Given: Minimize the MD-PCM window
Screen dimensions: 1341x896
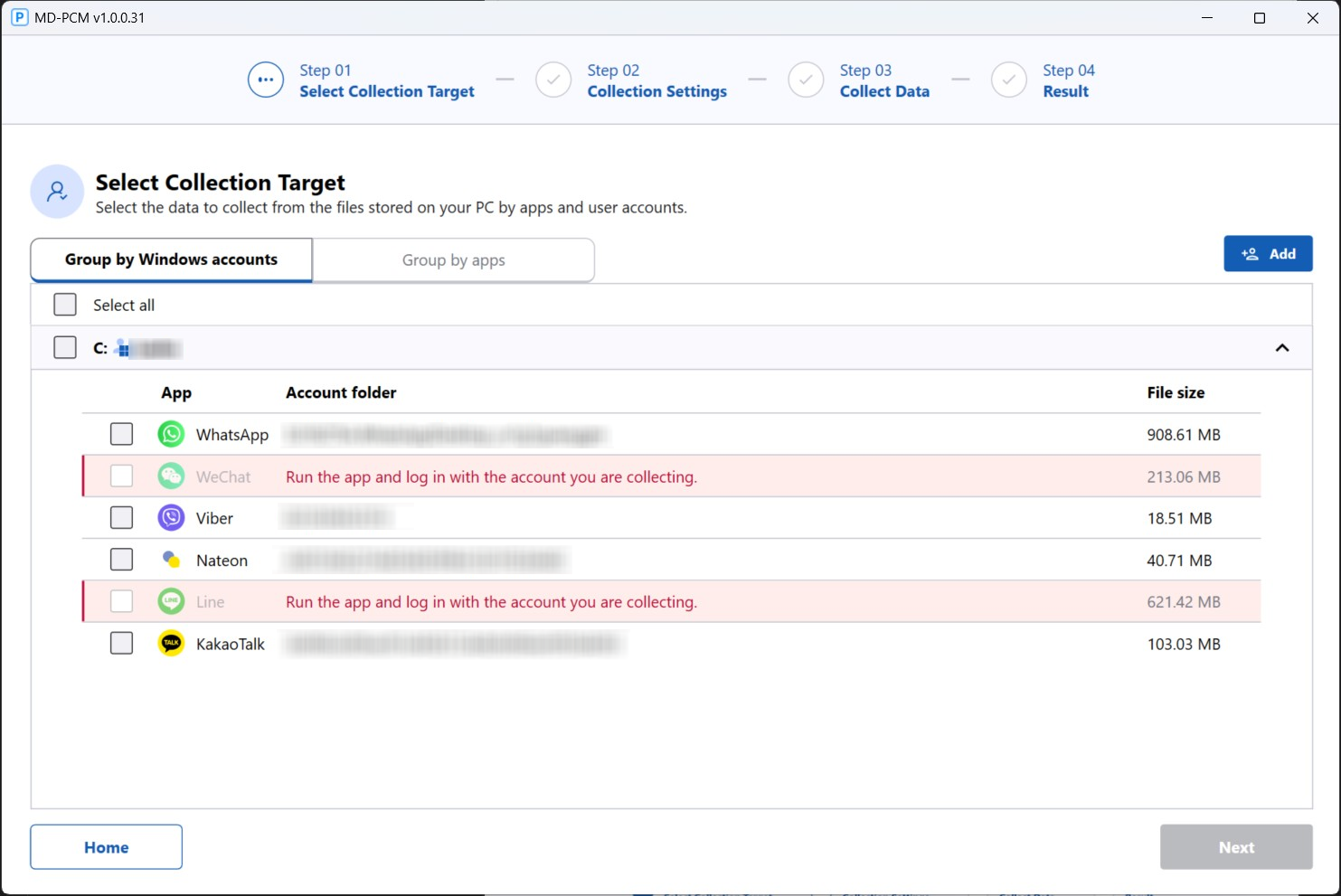Looking at the screenshot, I should point(1206,18).
